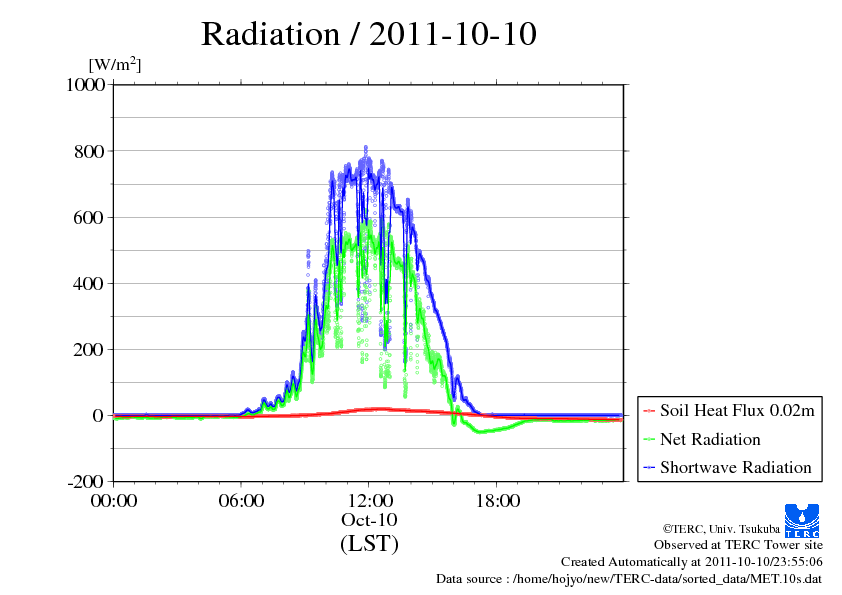Click the blue Shortwave Radiation legend marker
Viewport: 842px width, 595px height.
pyautogui.click(x=649, y=468)
